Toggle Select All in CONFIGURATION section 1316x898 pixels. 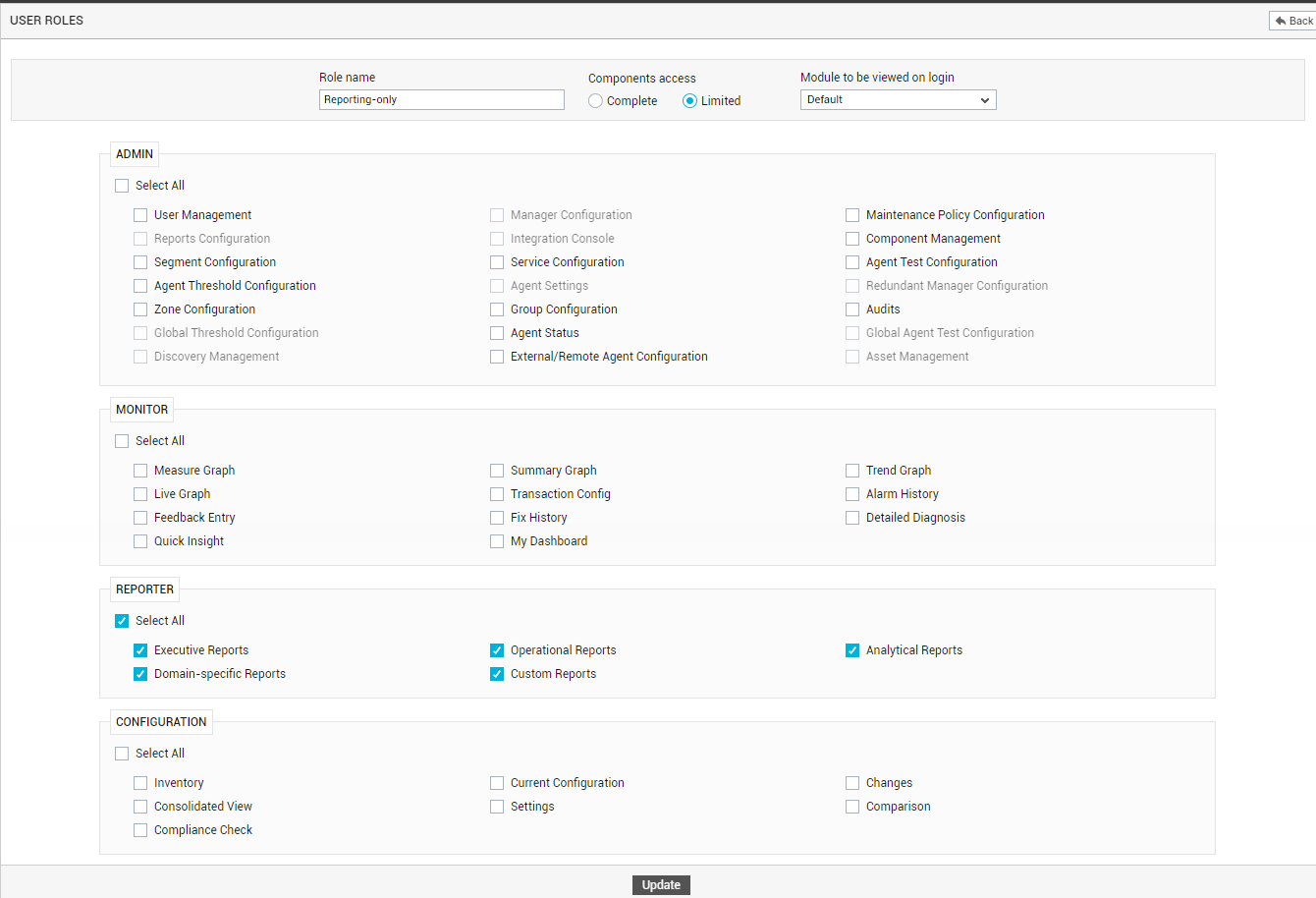click(x=122, y=754)
